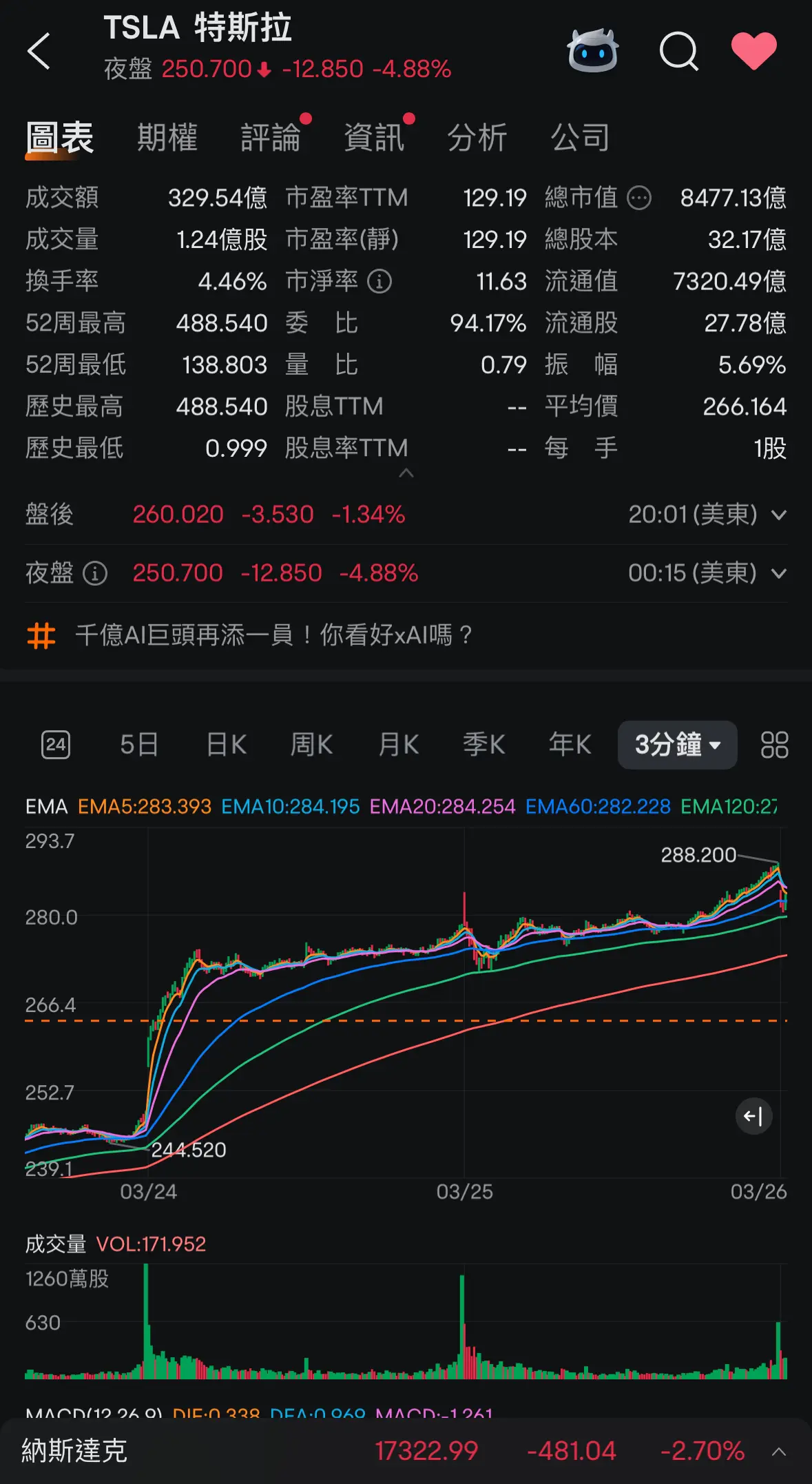Tap the 52周最高 488.540 value

coord(222,323)
